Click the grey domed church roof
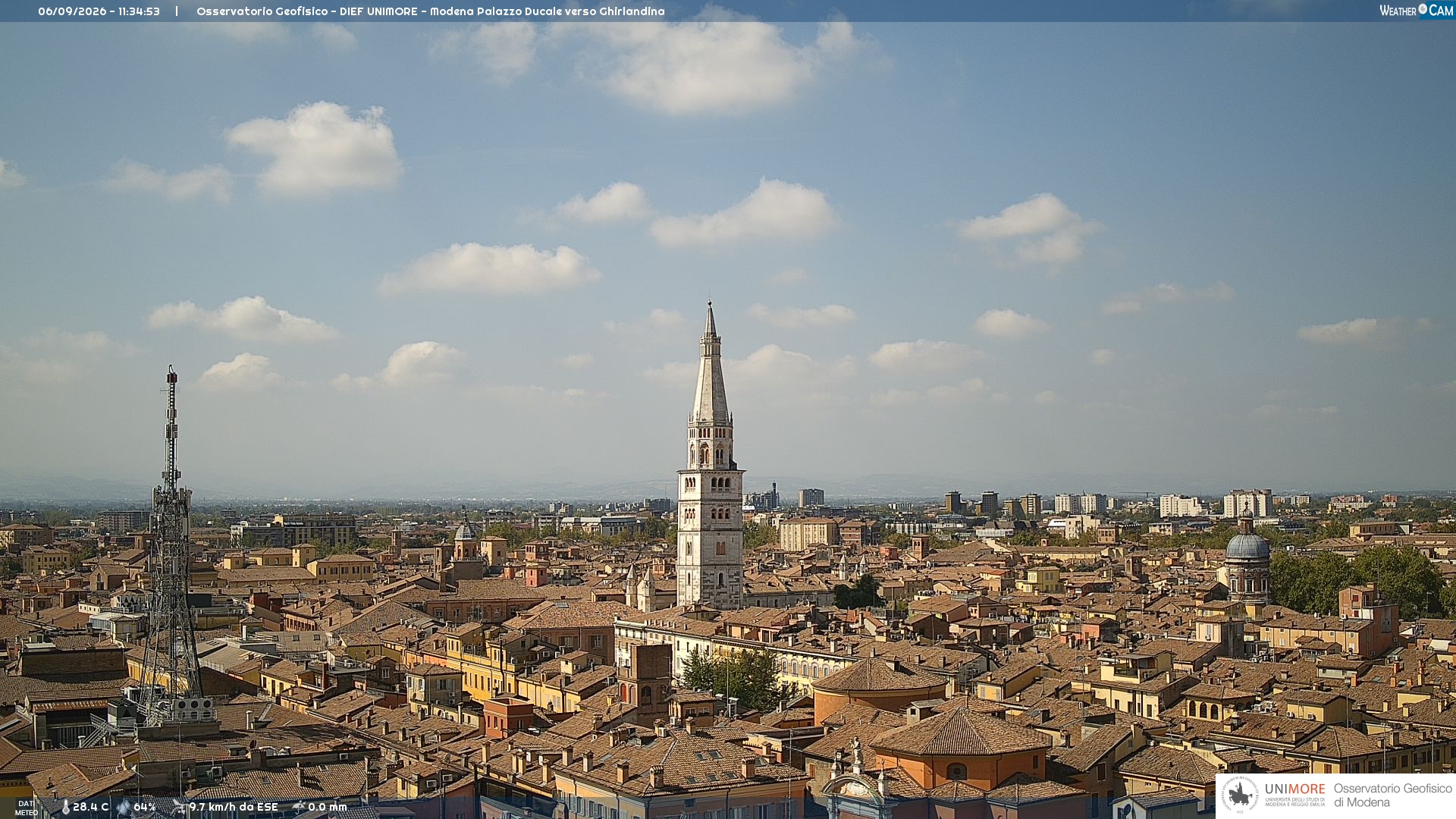The height and width of the screenshot is (819, 1456). click(1247, 545)
